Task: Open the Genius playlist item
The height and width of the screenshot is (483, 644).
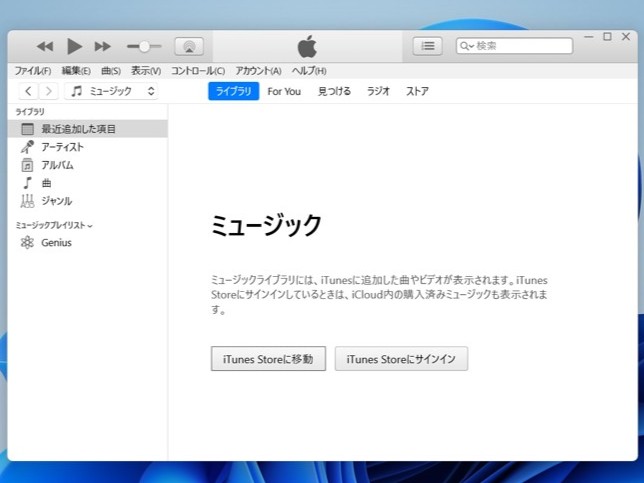Action: click(87, 243)
